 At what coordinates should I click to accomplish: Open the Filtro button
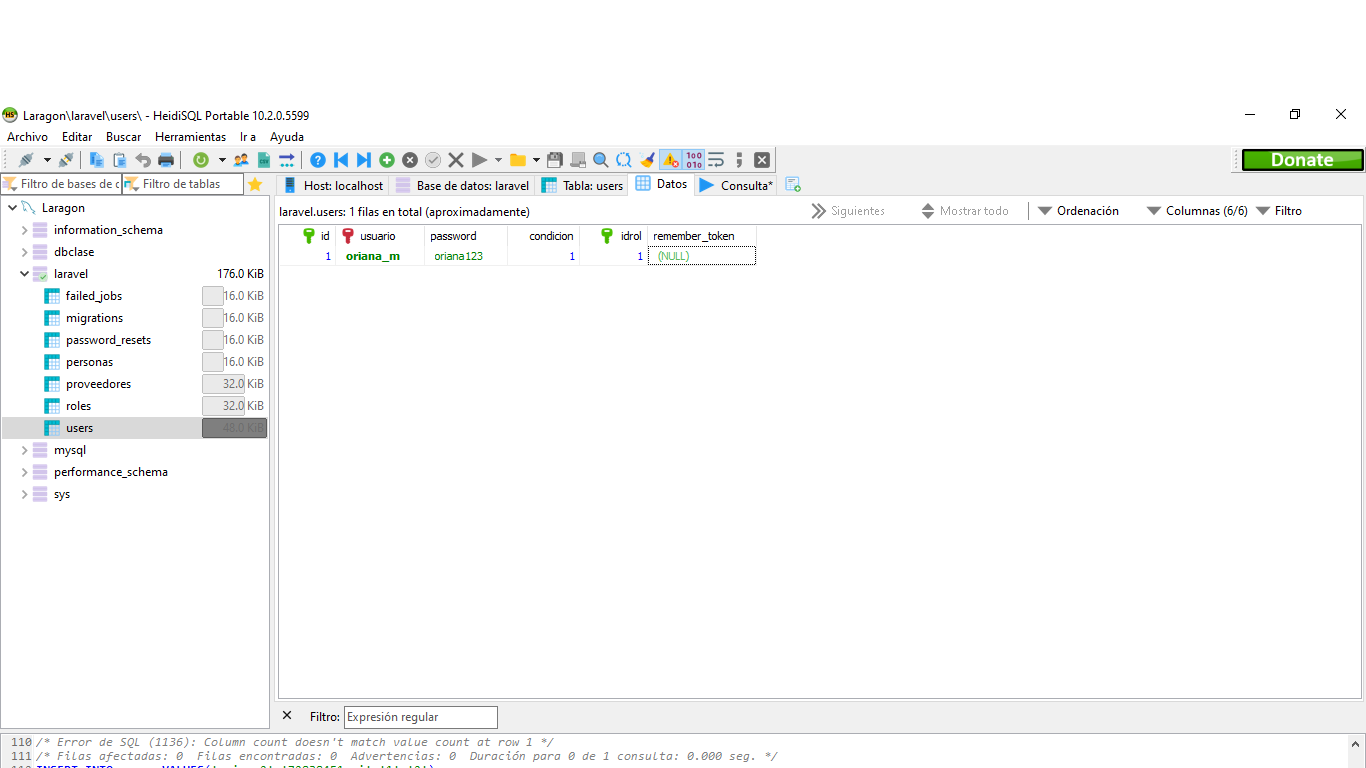1279,211
